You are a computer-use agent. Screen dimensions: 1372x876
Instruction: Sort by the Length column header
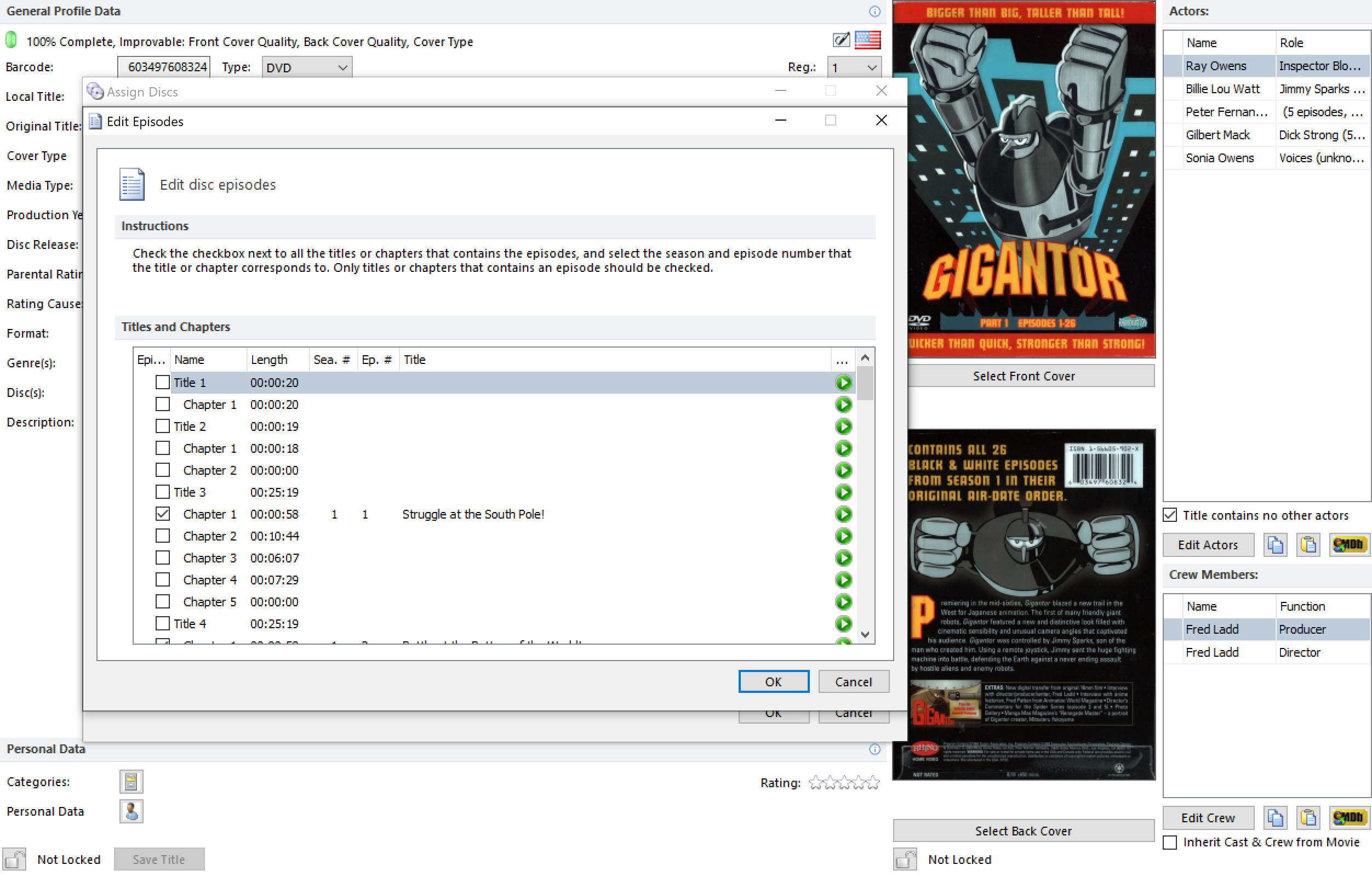pyautogui.click(x=278, y=360)
